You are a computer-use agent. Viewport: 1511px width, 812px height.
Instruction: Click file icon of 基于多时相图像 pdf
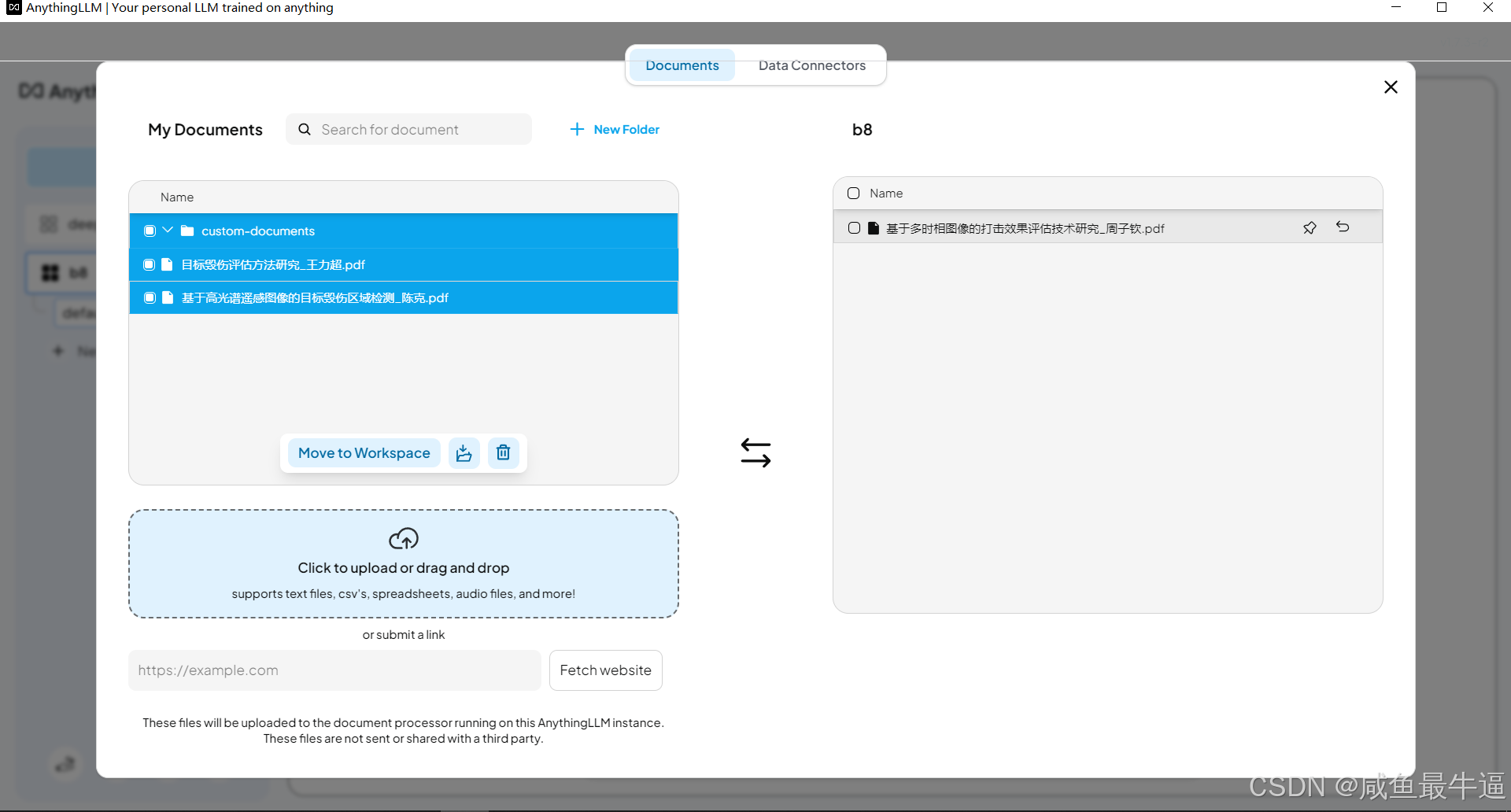(874, 228)
